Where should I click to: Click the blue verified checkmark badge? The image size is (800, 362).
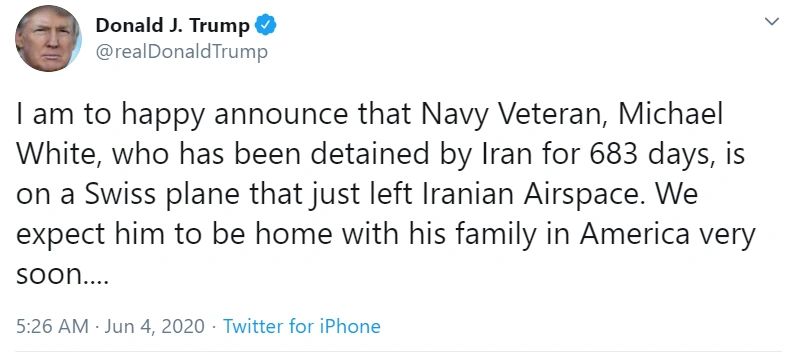tap(265, 25)
